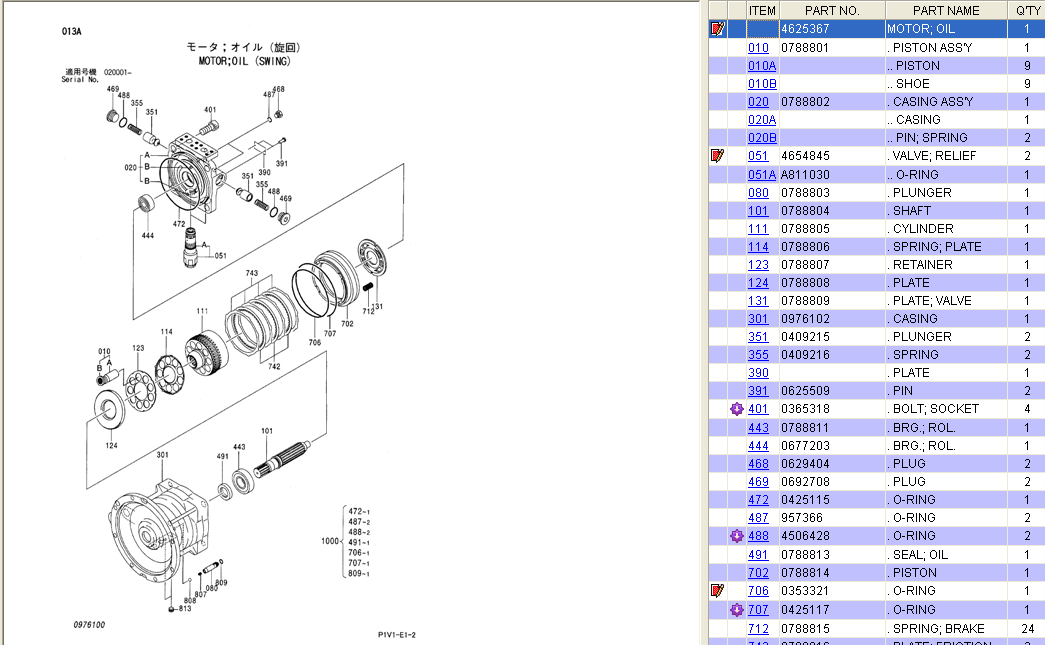Open item link 020A for CASING
The width and height of the screenshot is (1045, 645).
click(762, 120)
